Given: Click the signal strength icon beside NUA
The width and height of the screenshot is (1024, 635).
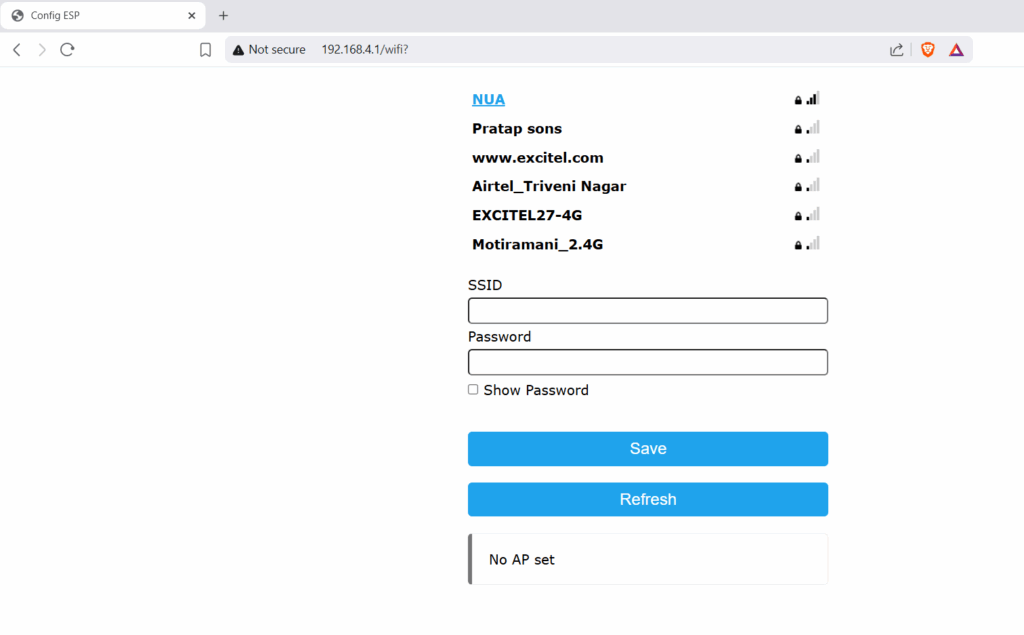Looking at the screenshot, I should tap(812, 98).
